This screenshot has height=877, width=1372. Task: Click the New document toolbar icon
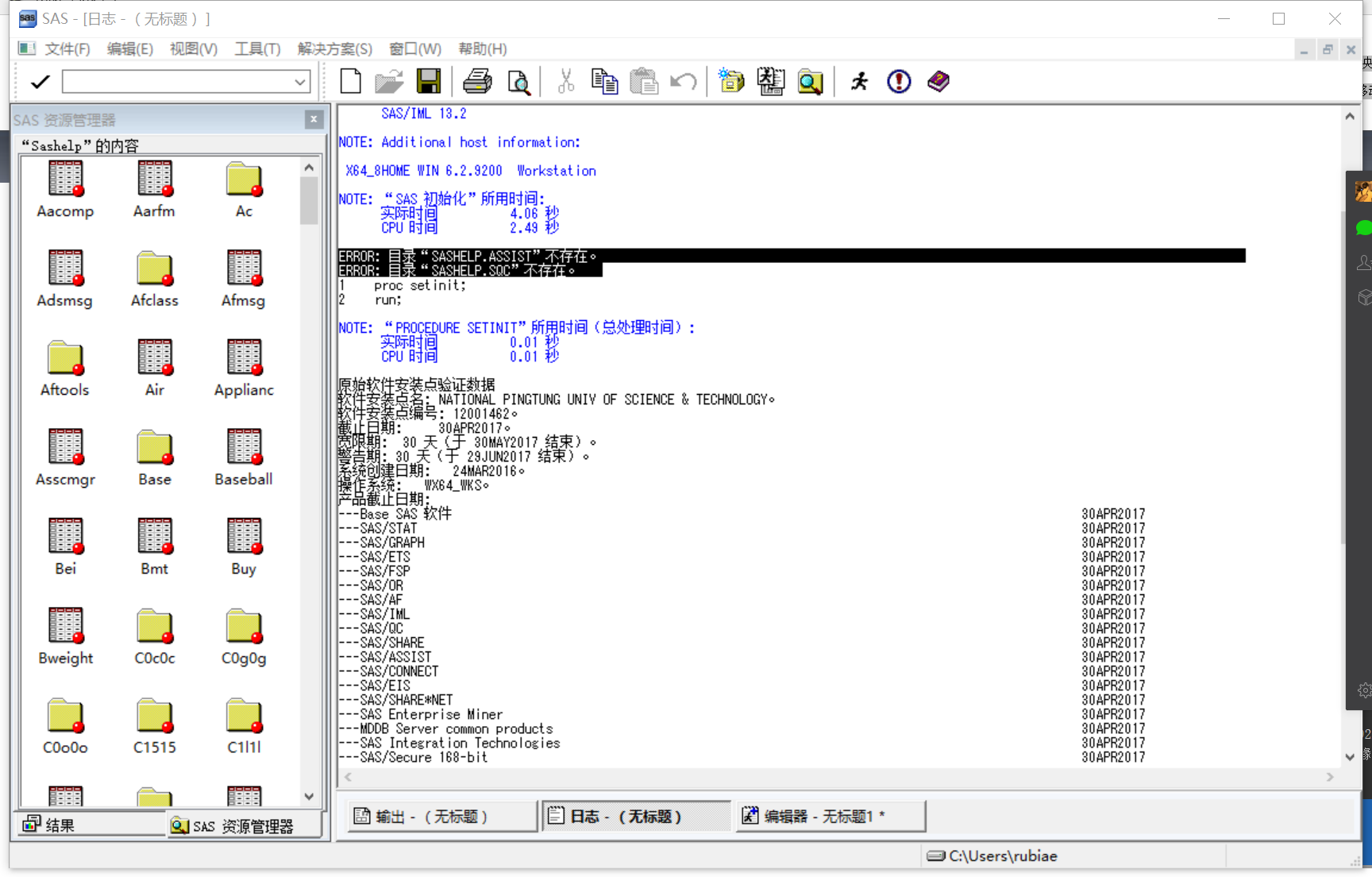click(350, 81)
